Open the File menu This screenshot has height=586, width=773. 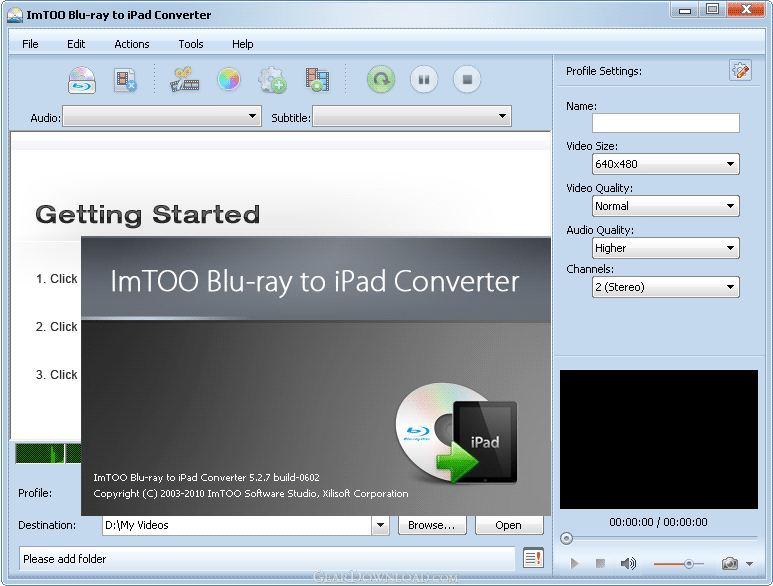pos(30,44)
